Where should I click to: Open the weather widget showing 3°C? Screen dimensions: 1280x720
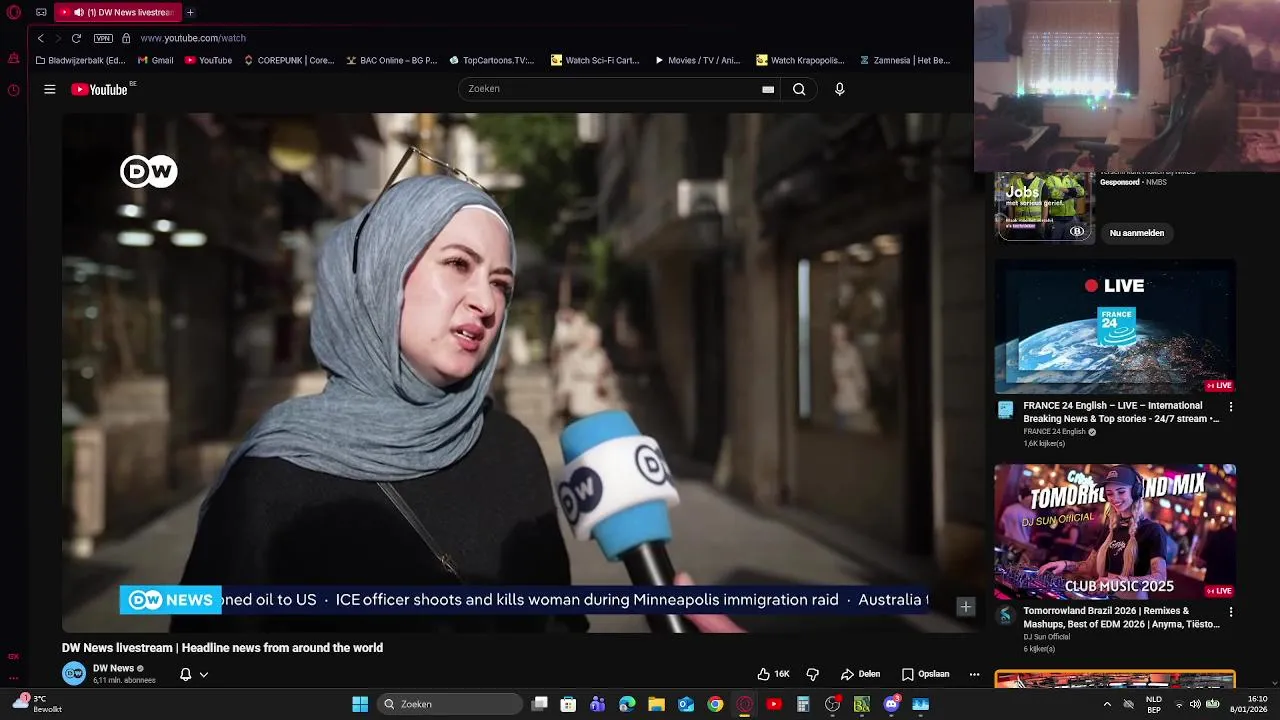(x=38, y=704)
